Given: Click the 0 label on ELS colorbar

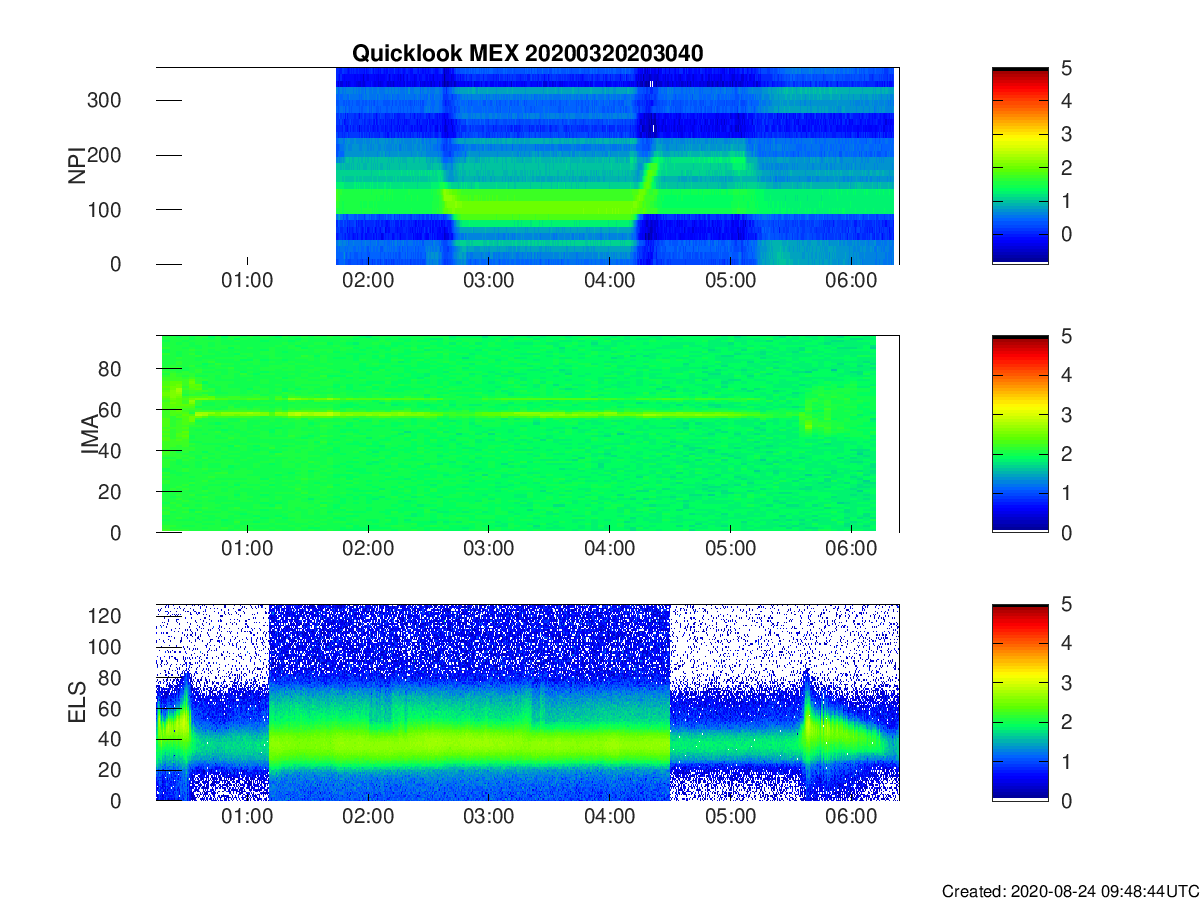Looking at the screenshot, I should click(x=1065, y=800).
